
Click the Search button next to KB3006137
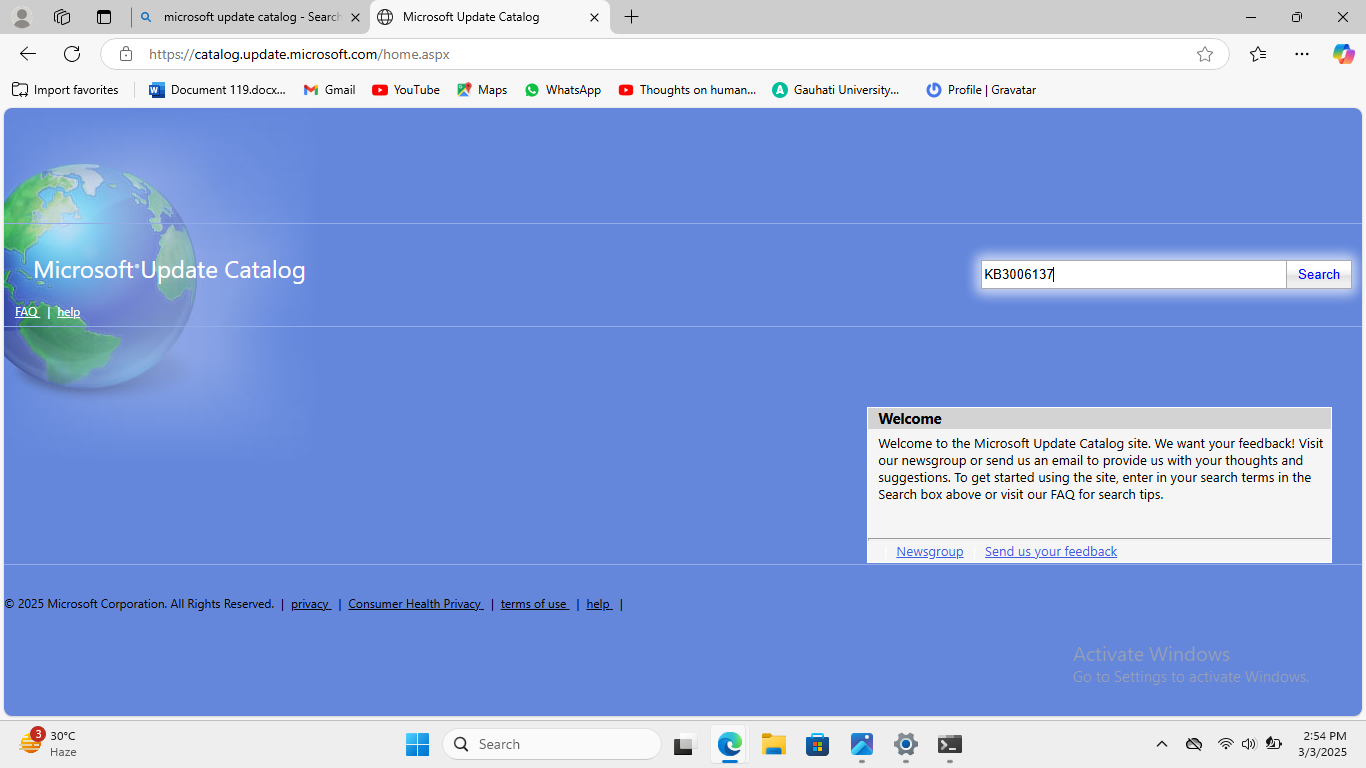(1318, 274)
